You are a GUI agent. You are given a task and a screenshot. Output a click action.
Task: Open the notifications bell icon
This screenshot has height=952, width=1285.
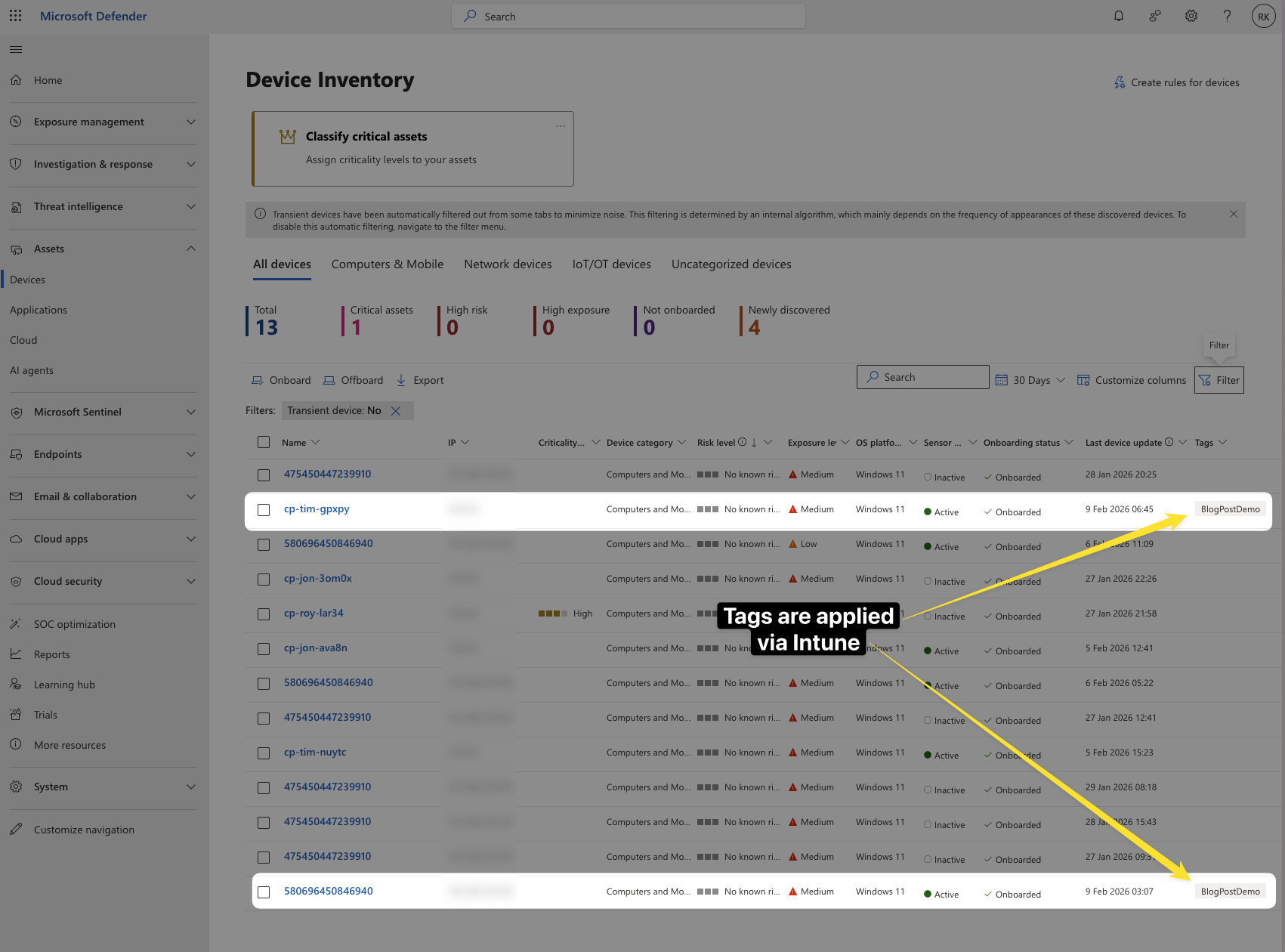pos(1119,16)
